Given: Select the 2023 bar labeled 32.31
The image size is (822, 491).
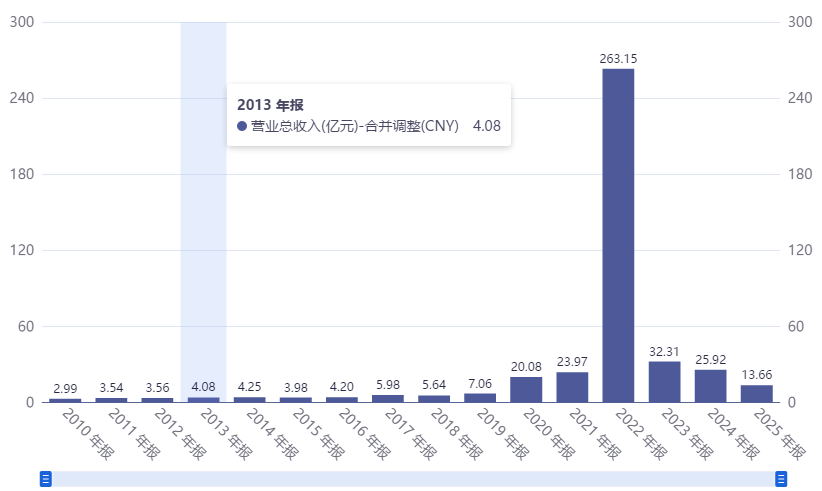Looking at the screenshot, I should 664,382.
